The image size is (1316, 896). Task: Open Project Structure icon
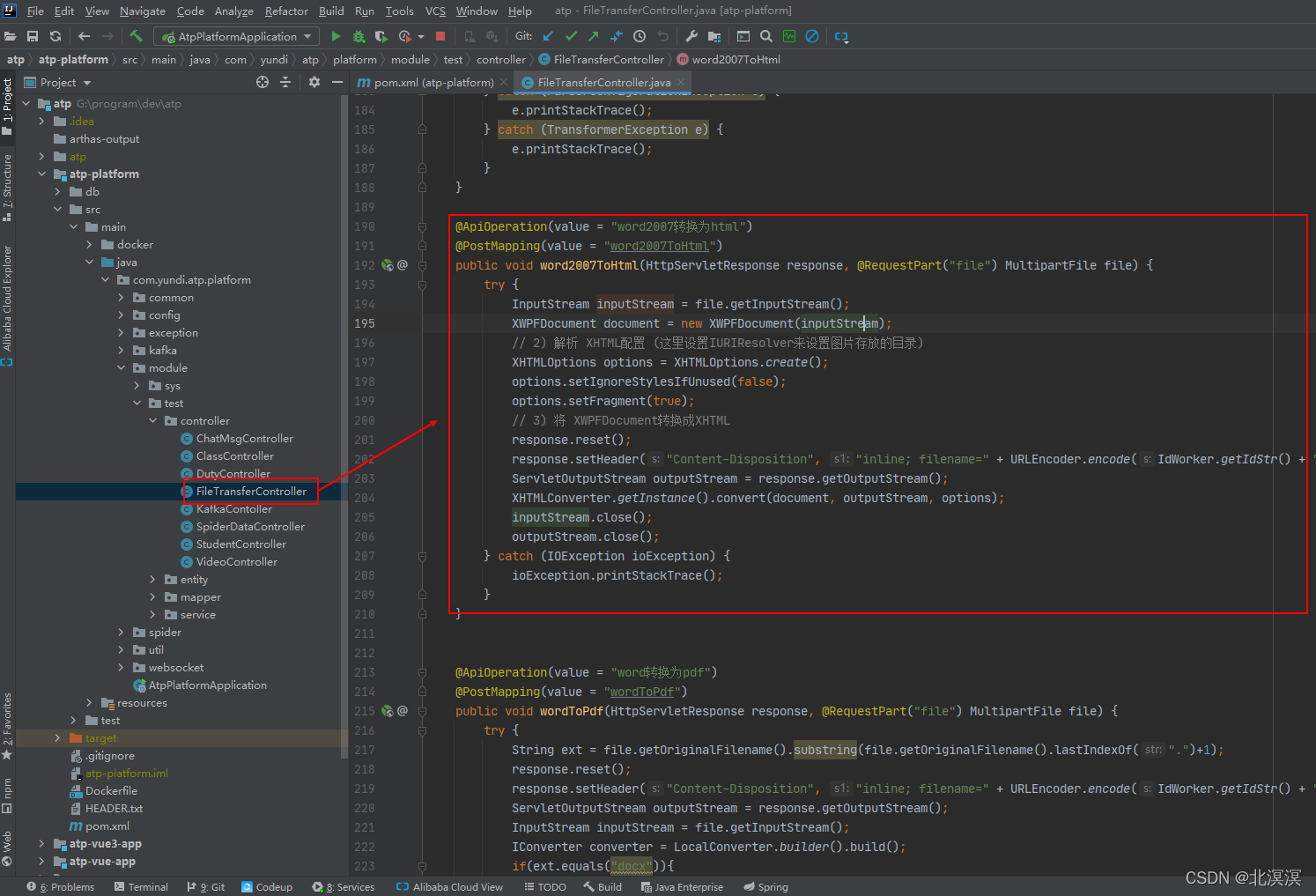click(714, 36)
